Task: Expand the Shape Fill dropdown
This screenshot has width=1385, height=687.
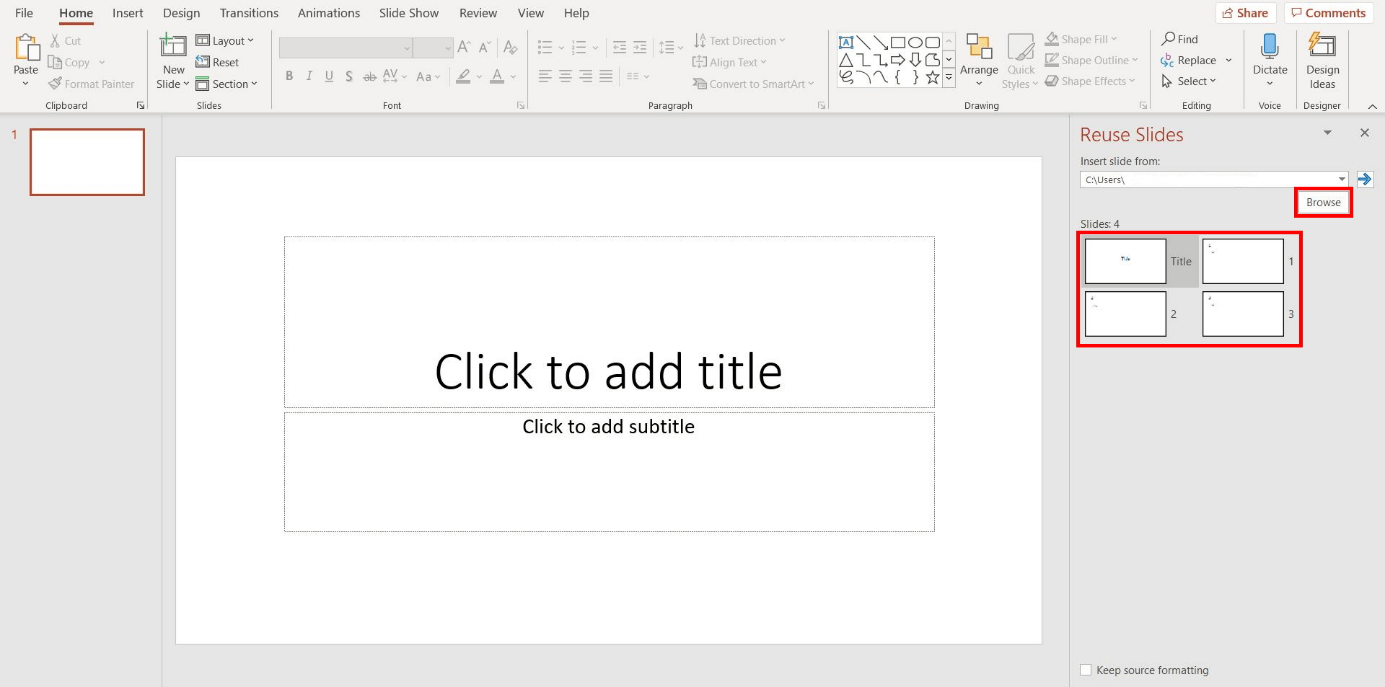Action: pos(1083,38)
